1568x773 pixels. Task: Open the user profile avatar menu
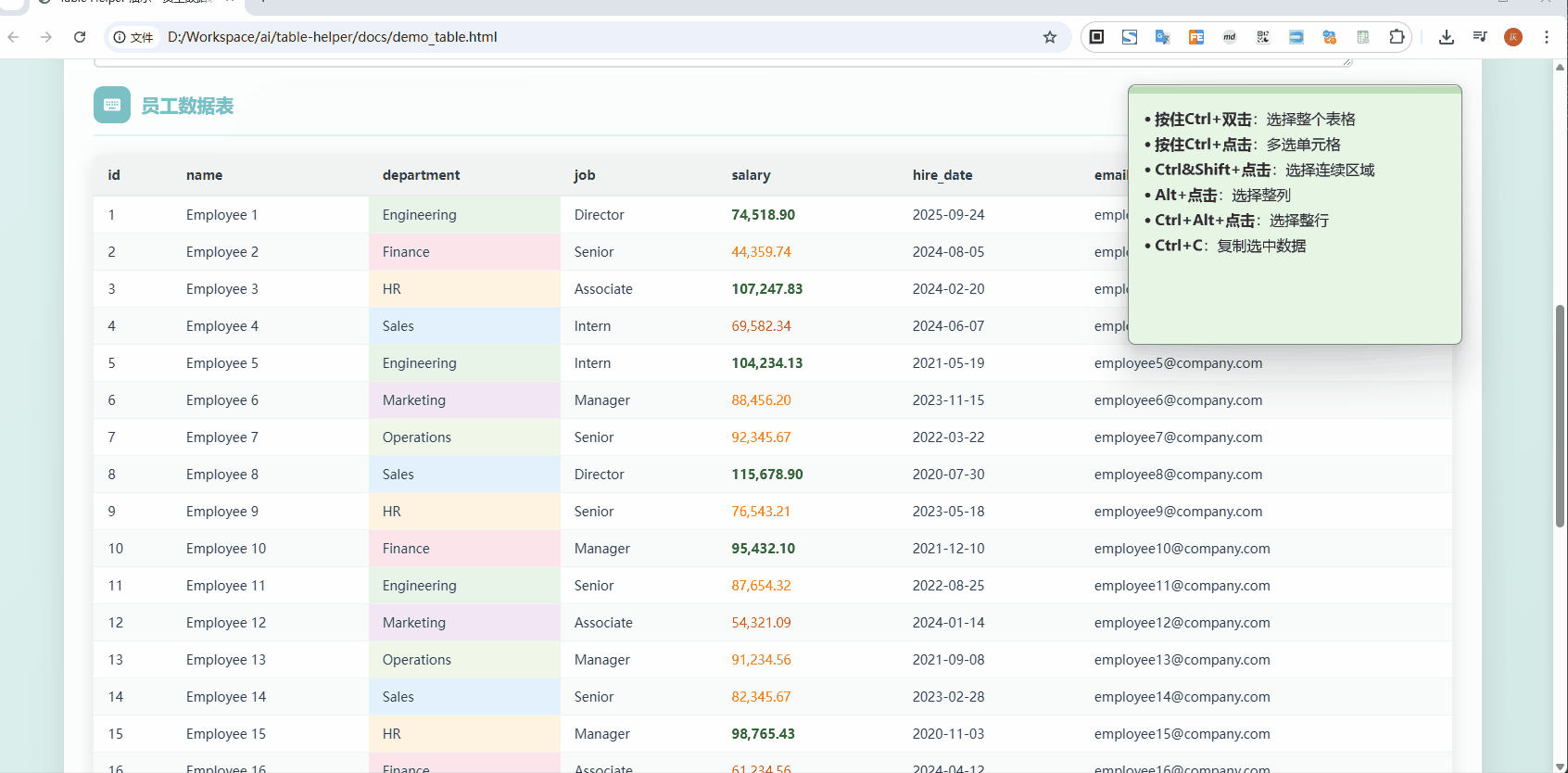click(x=1513, y=37)
